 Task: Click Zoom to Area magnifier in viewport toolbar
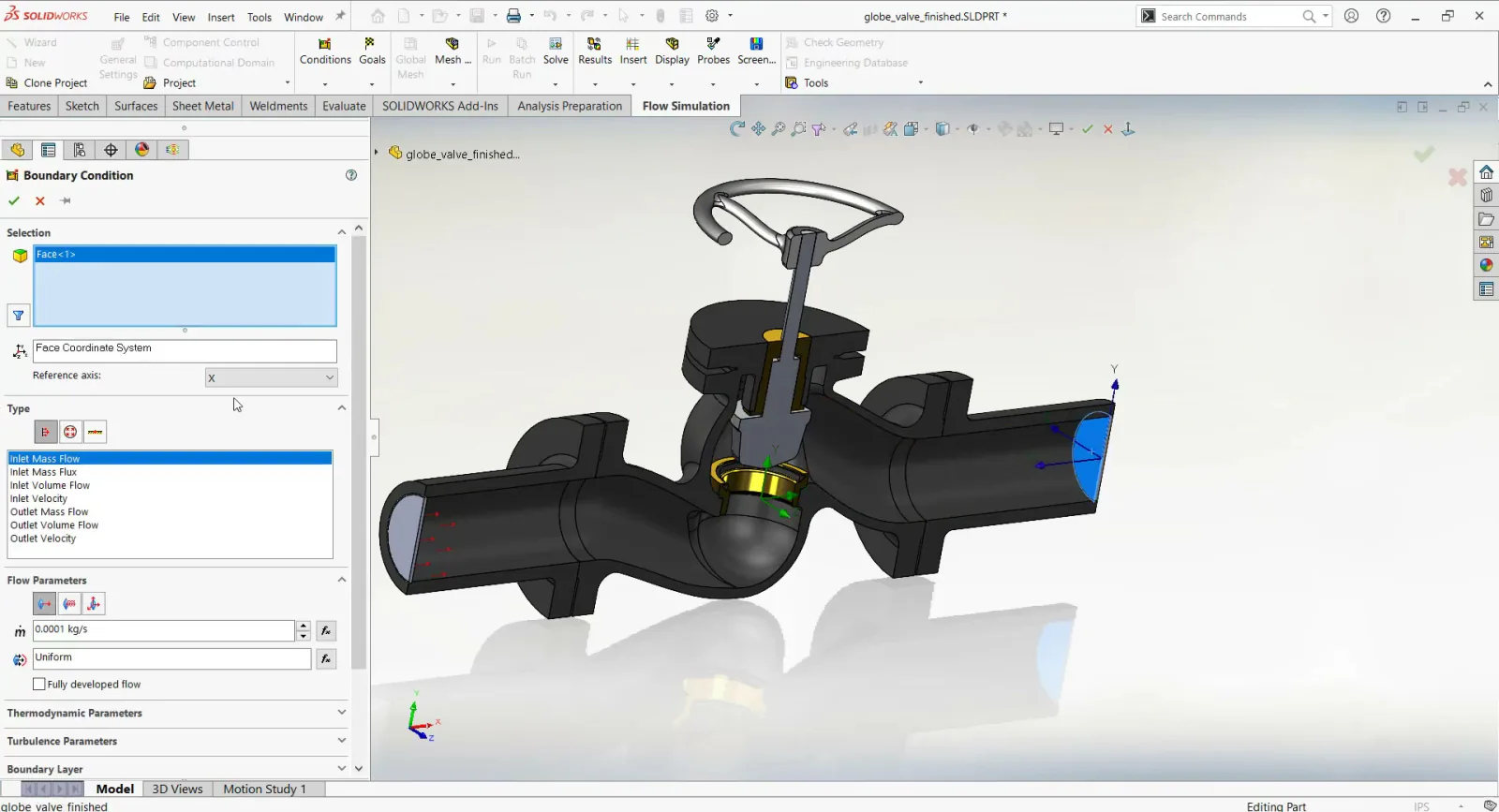pos(798,129)
